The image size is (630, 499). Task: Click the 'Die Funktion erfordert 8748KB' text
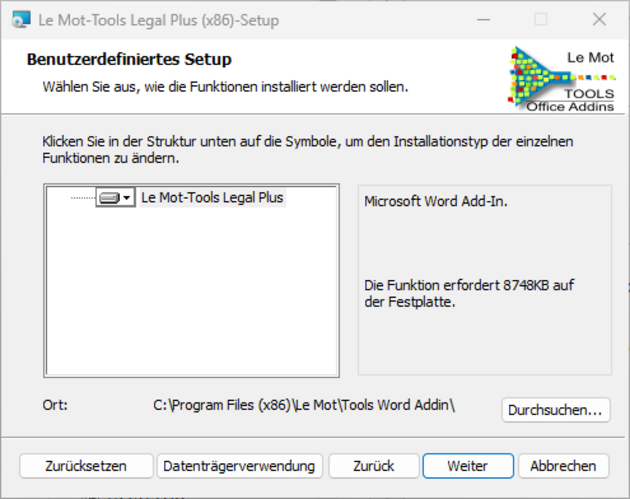[x=469, y=293]
